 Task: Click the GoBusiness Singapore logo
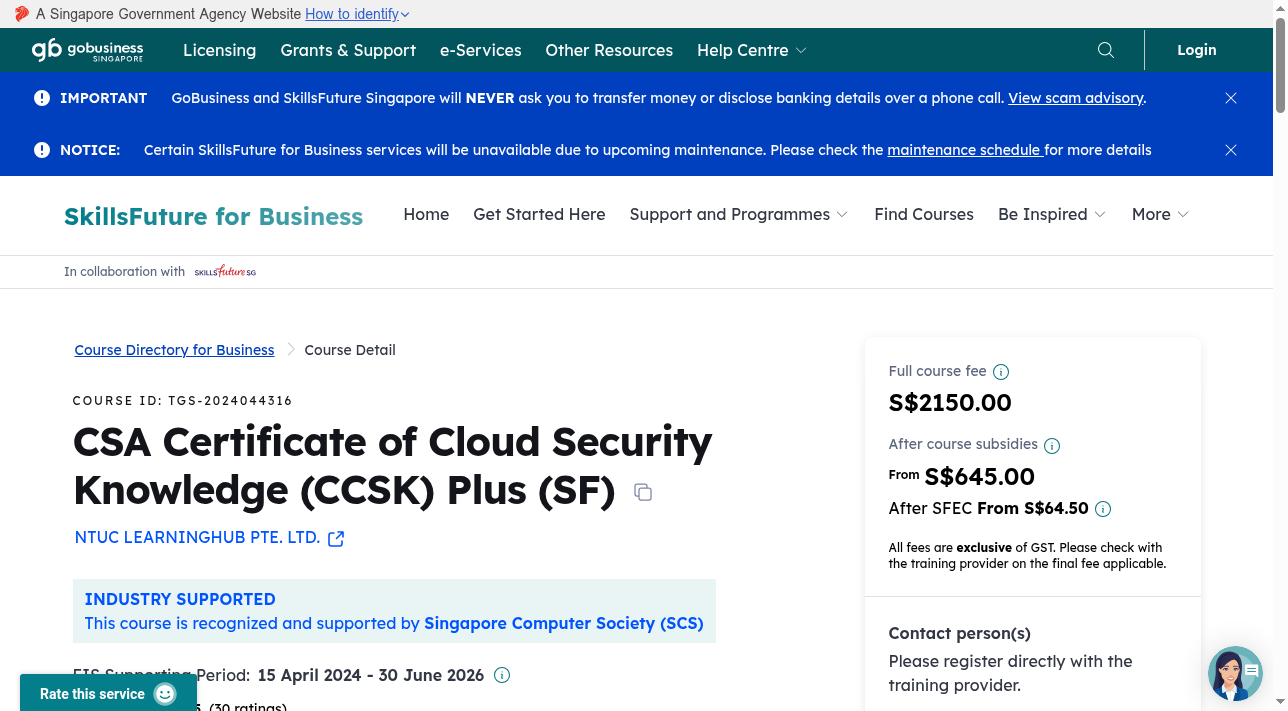pos(87,50)
